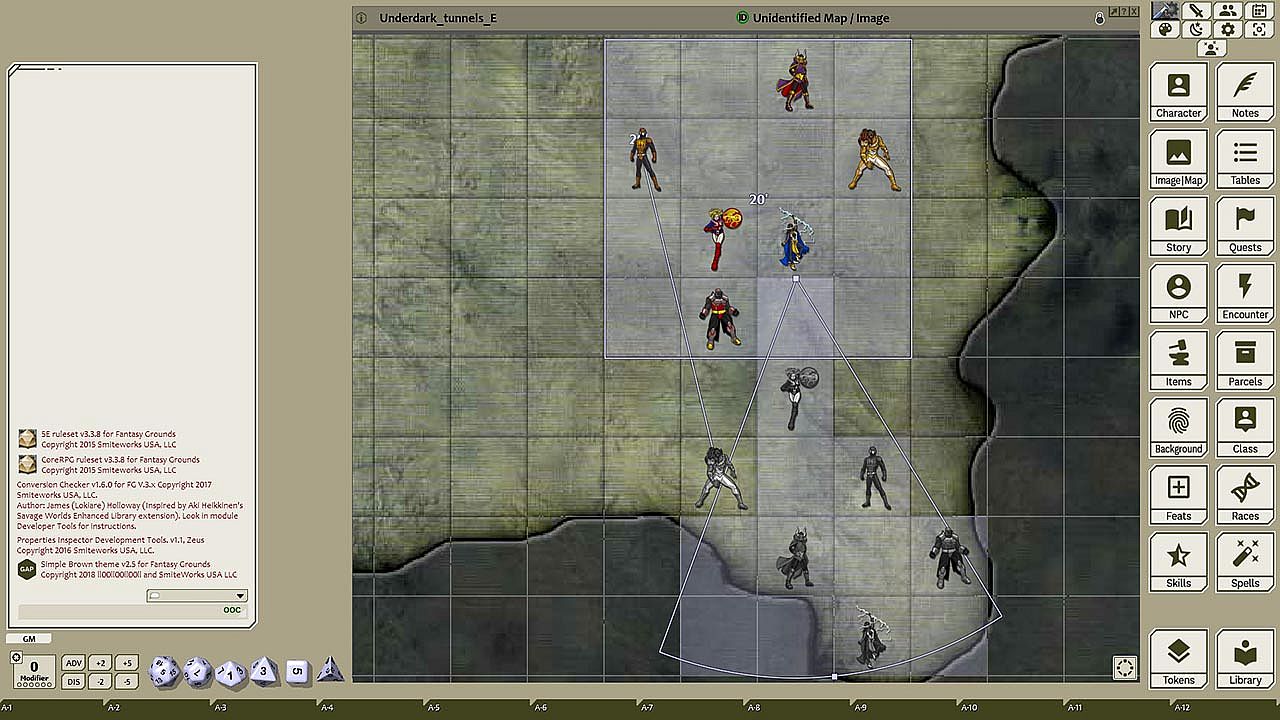Open the Parcels list

point(1245,360)
